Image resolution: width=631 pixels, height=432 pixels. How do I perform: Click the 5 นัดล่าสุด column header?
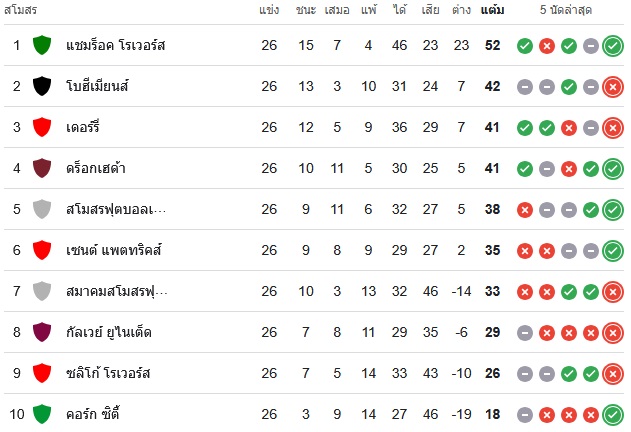[565, 10]
